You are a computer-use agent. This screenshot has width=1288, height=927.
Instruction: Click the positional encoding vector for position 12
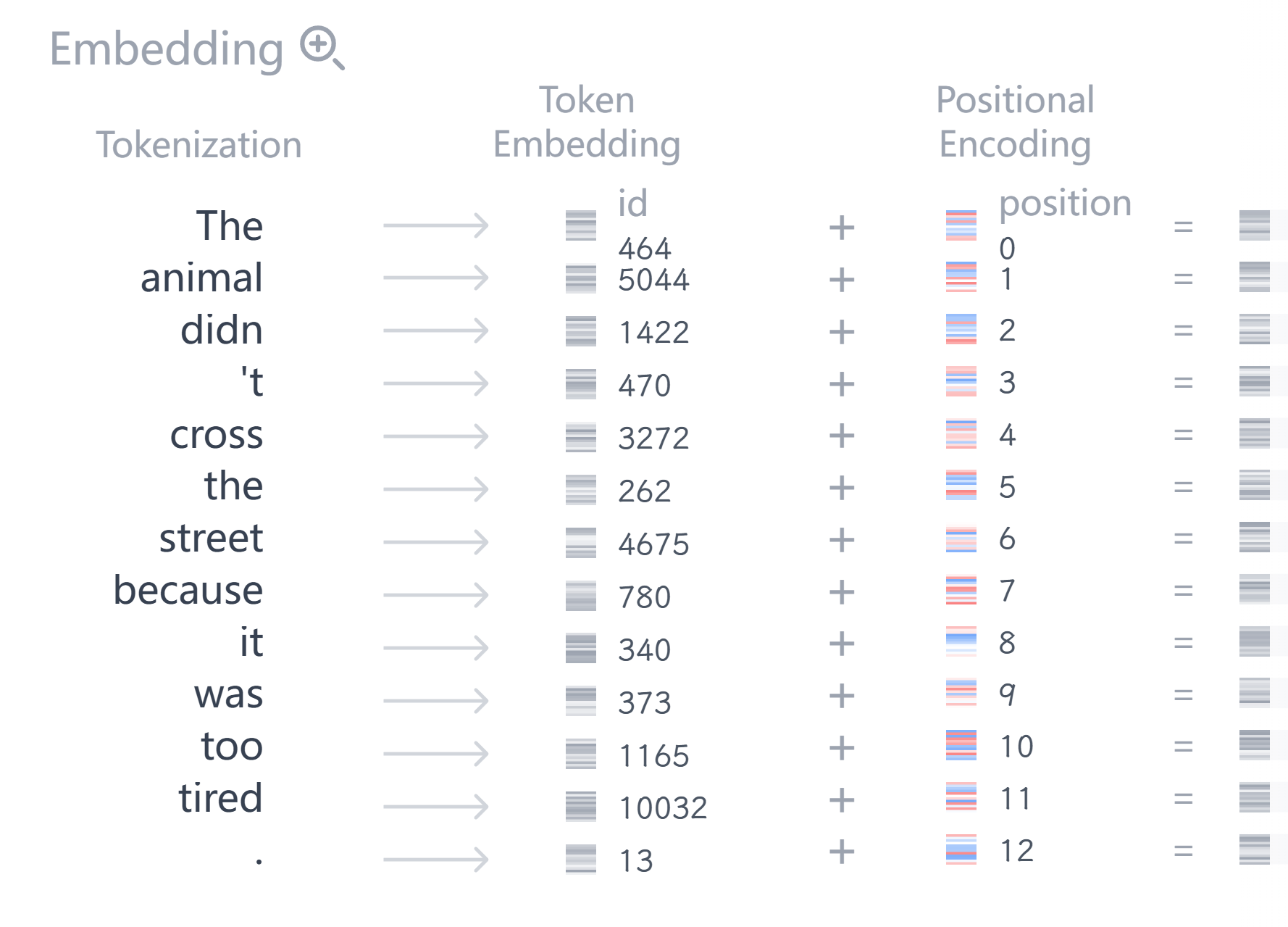(961, 849)
